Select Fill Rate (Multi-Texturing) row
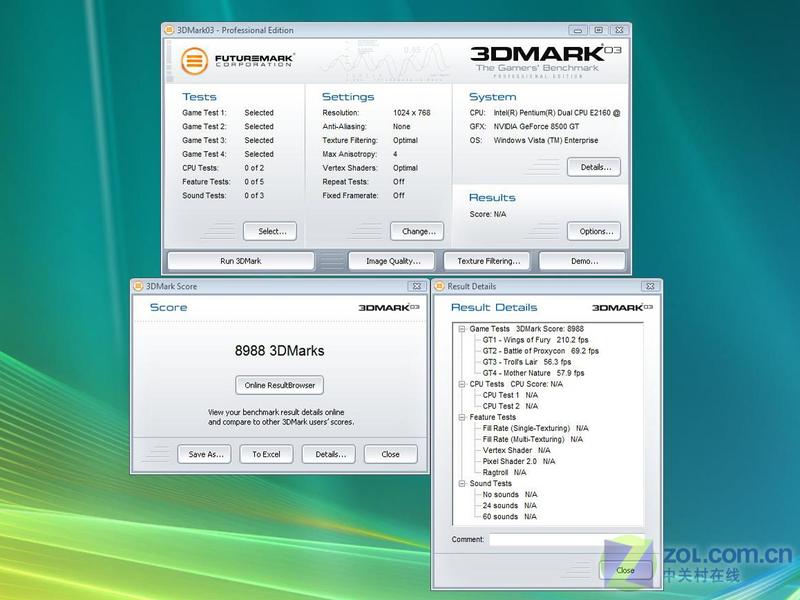The image size is (800, 600). pos(533,439)
